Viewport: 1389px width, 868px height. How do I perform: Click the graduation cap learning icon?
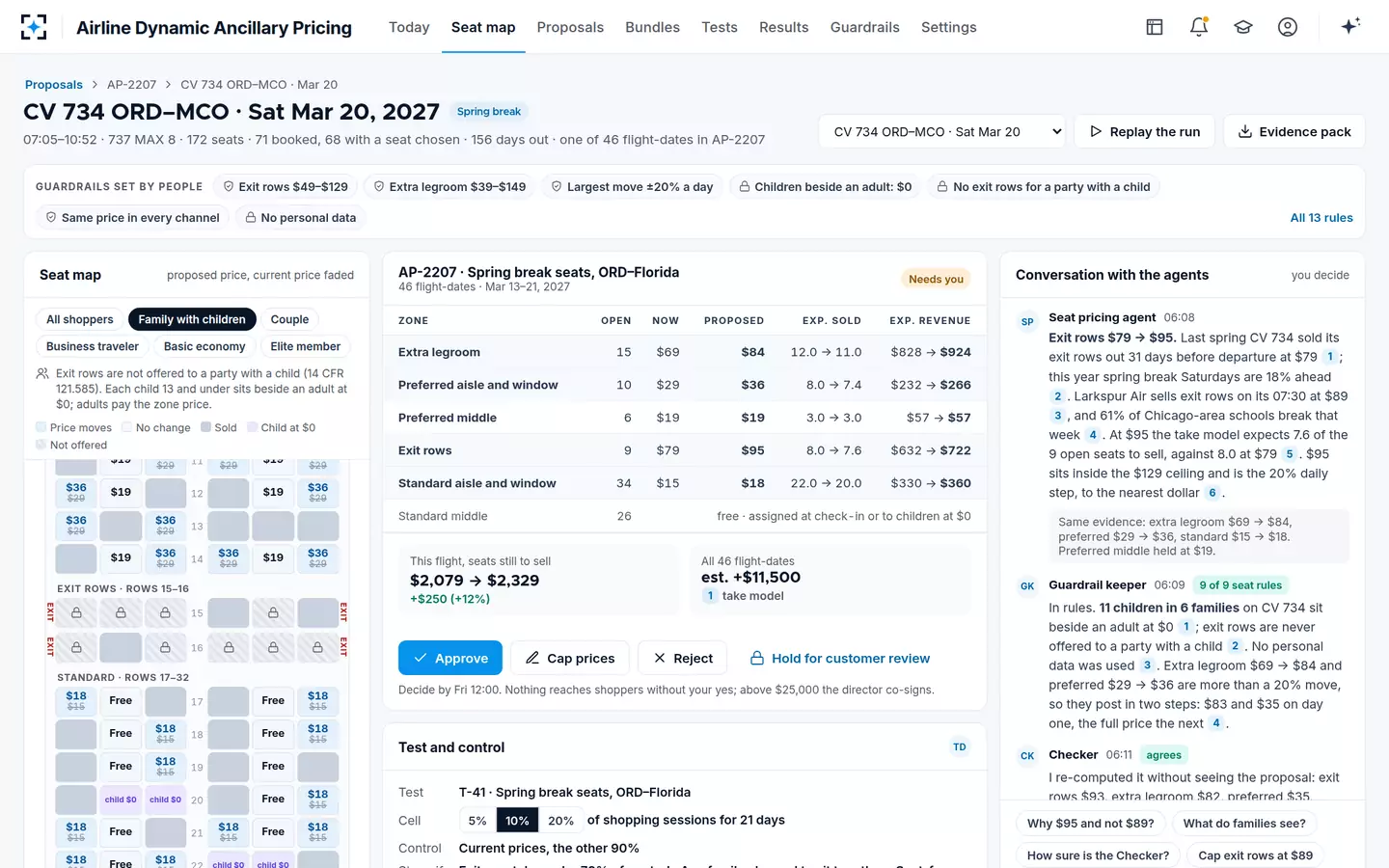(x=1243, y=27)
